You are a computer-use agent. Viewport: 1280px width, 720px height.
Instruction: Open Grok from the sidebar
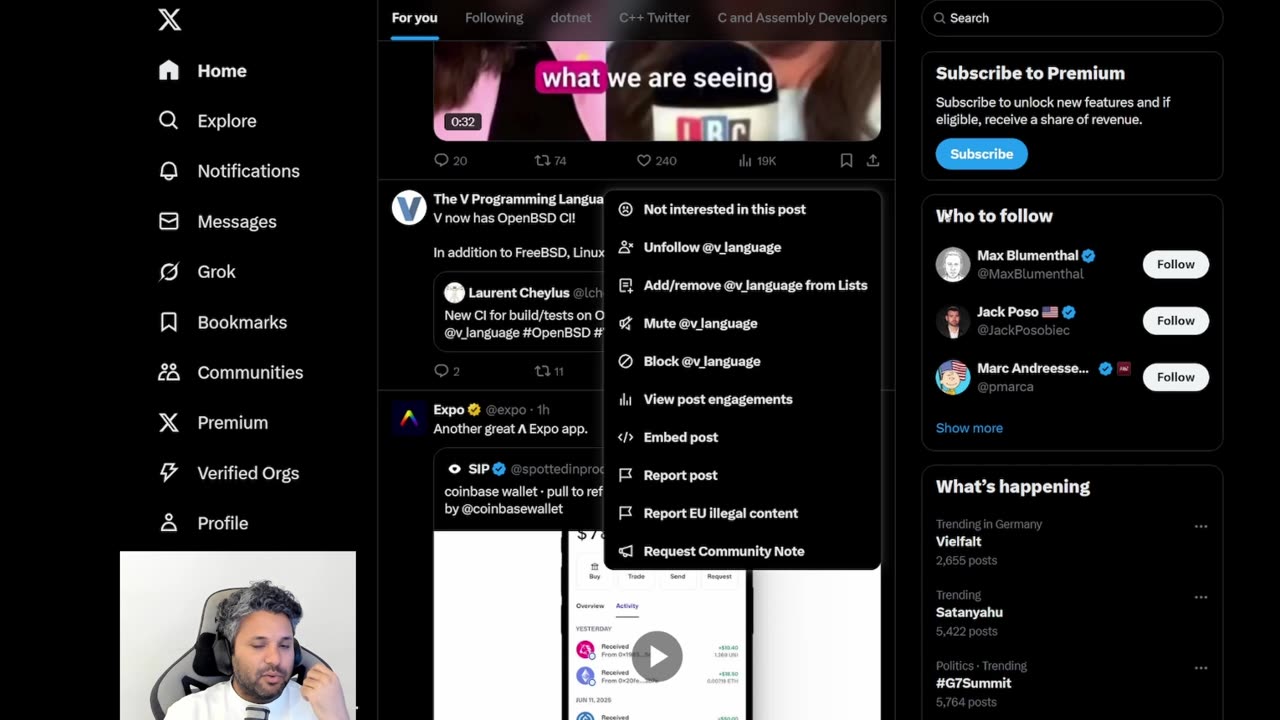coord(197,272)
